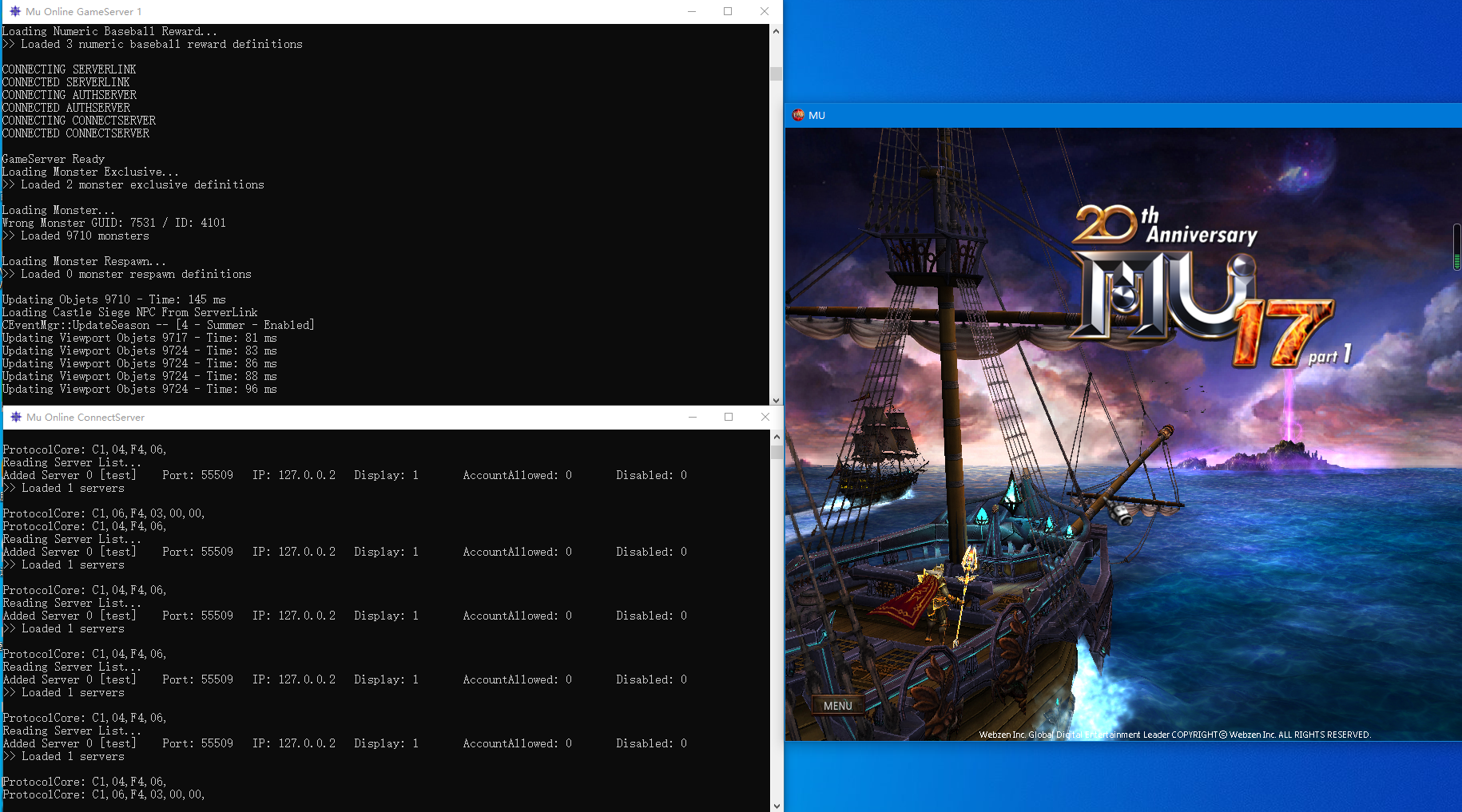Click GameServer scrollbar up arrow
Image resolution: width=1462 pixels, height=812 pixels.
[x=776, y=31]
